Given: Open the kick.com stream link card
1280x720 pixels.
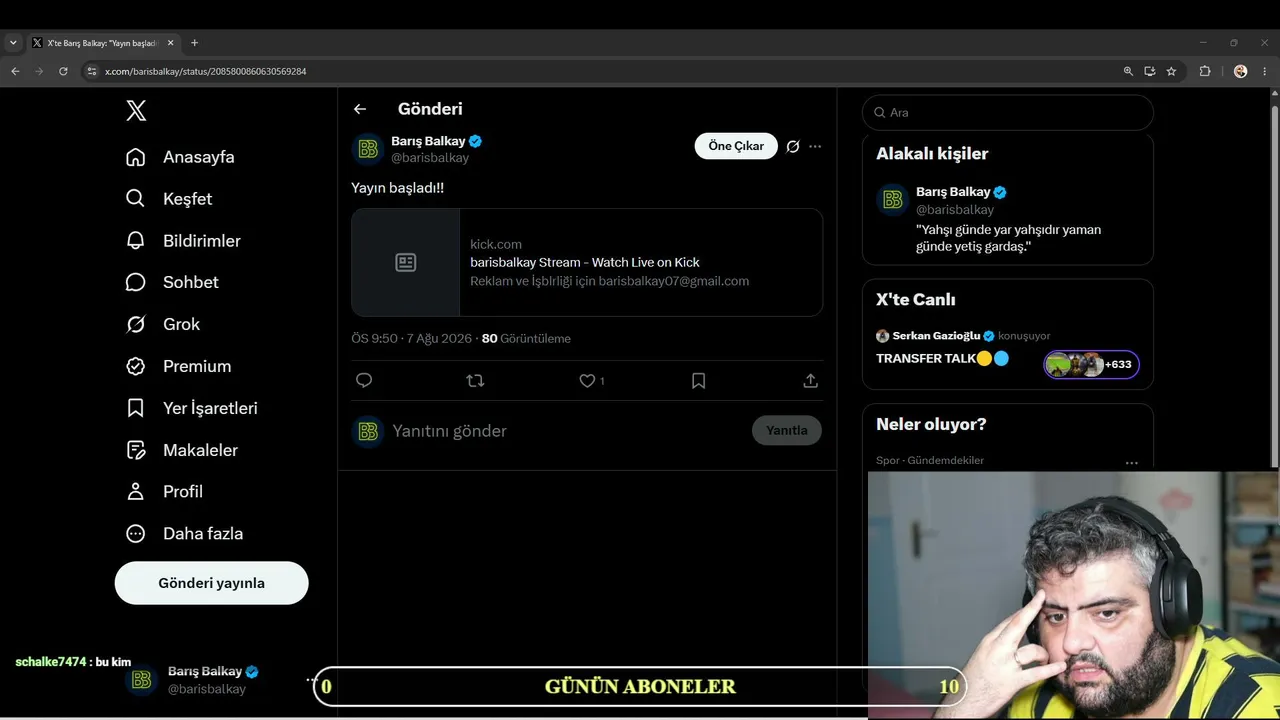Looking at the screenshot, I should 587,262.
